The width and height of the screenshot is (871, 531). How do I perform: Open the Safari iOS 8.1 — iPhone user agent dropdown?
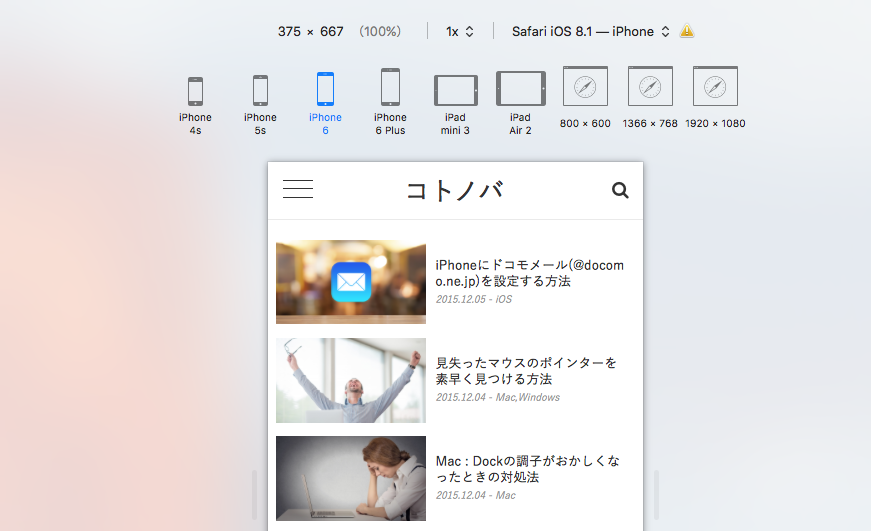(590, 32)
